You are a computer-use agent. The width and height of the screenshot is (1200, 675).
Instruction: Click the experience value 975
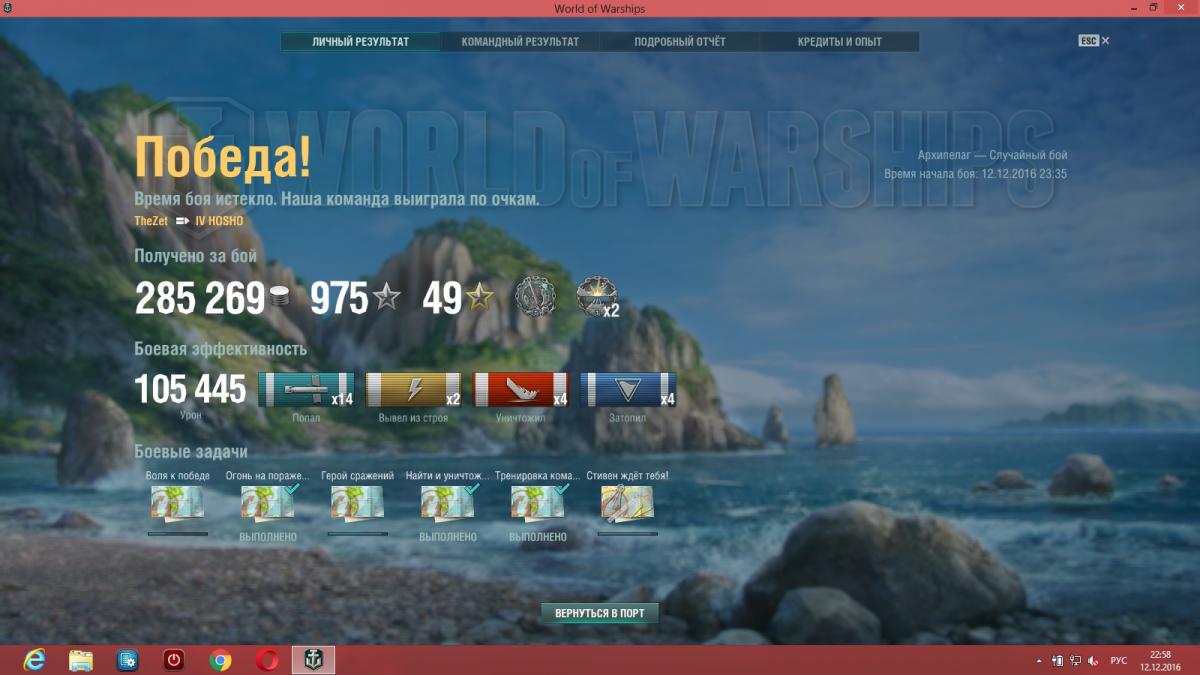click(340, 298)
